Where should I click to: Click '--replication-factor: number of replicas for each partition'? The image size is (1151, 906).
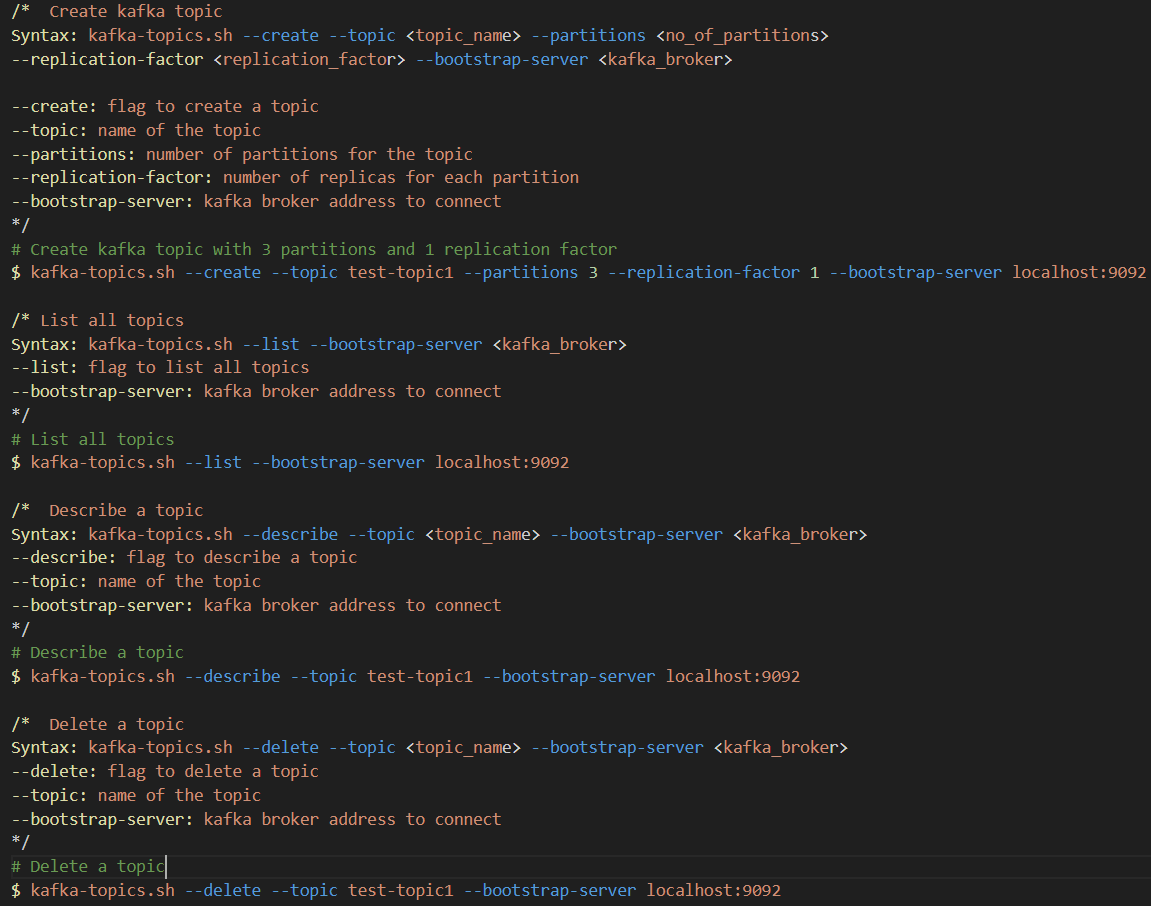pyautogui.click(x=295, y=178)
